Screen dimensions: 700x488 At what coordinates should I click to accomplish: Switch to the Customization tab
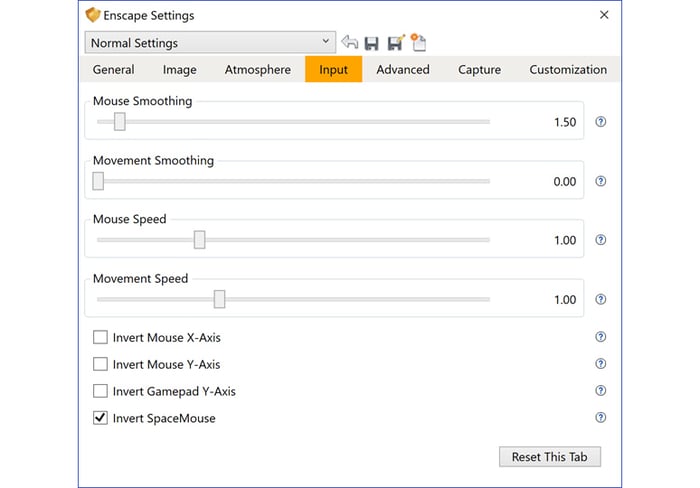568,69
